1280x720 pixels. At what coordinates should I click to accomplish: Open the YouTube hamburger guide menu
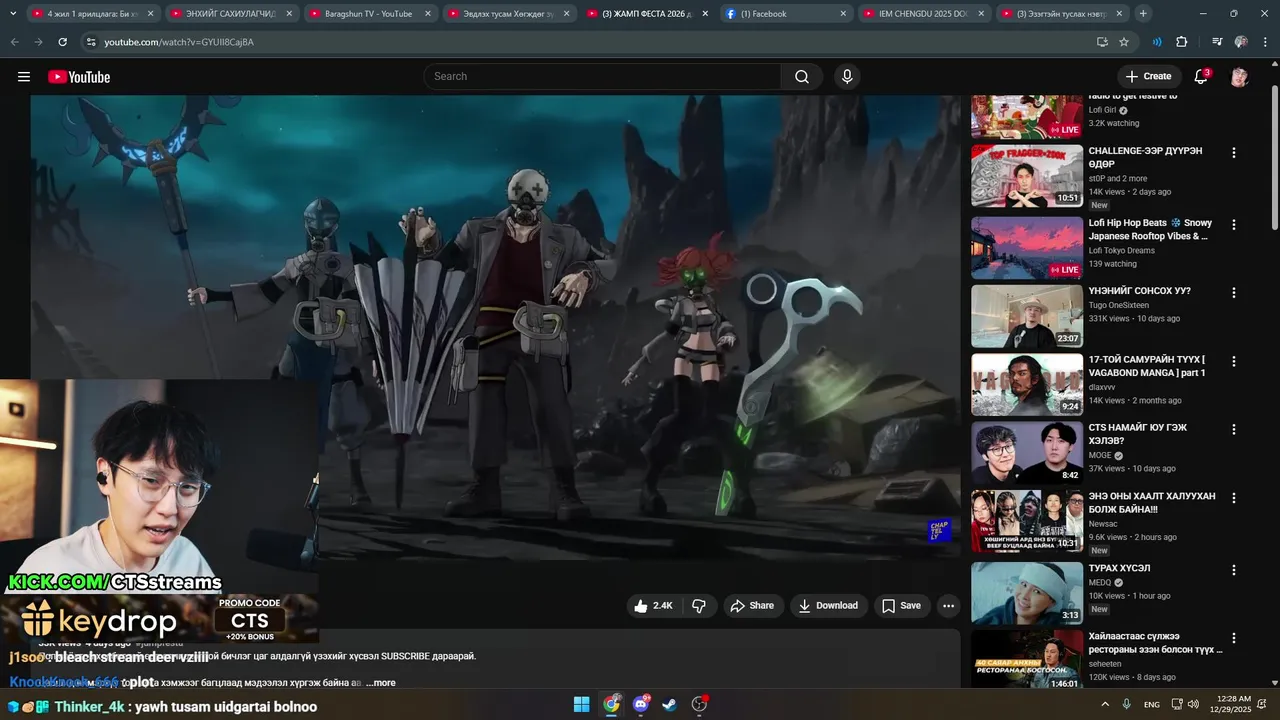click(x=24, y=77)
